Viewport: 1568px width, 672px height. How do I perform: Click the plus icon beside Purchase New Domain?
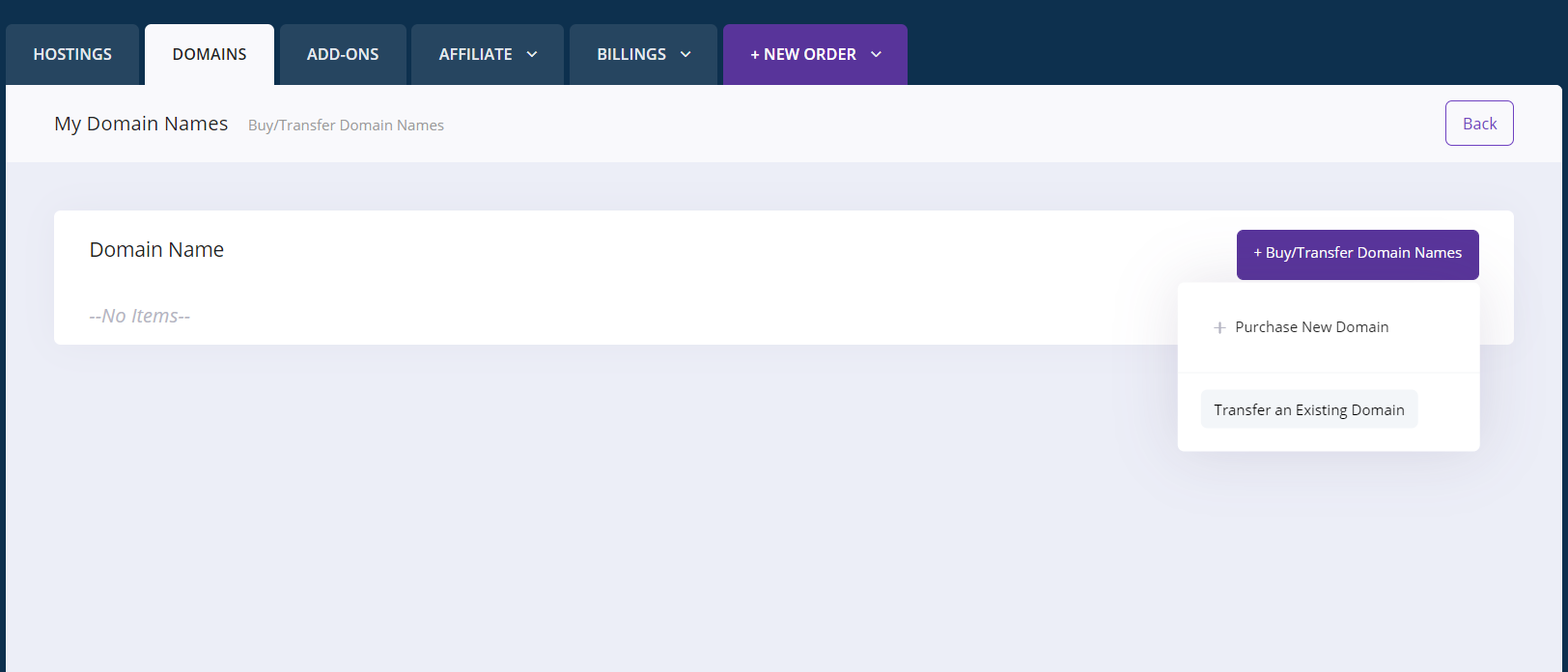click(1219, 327)
